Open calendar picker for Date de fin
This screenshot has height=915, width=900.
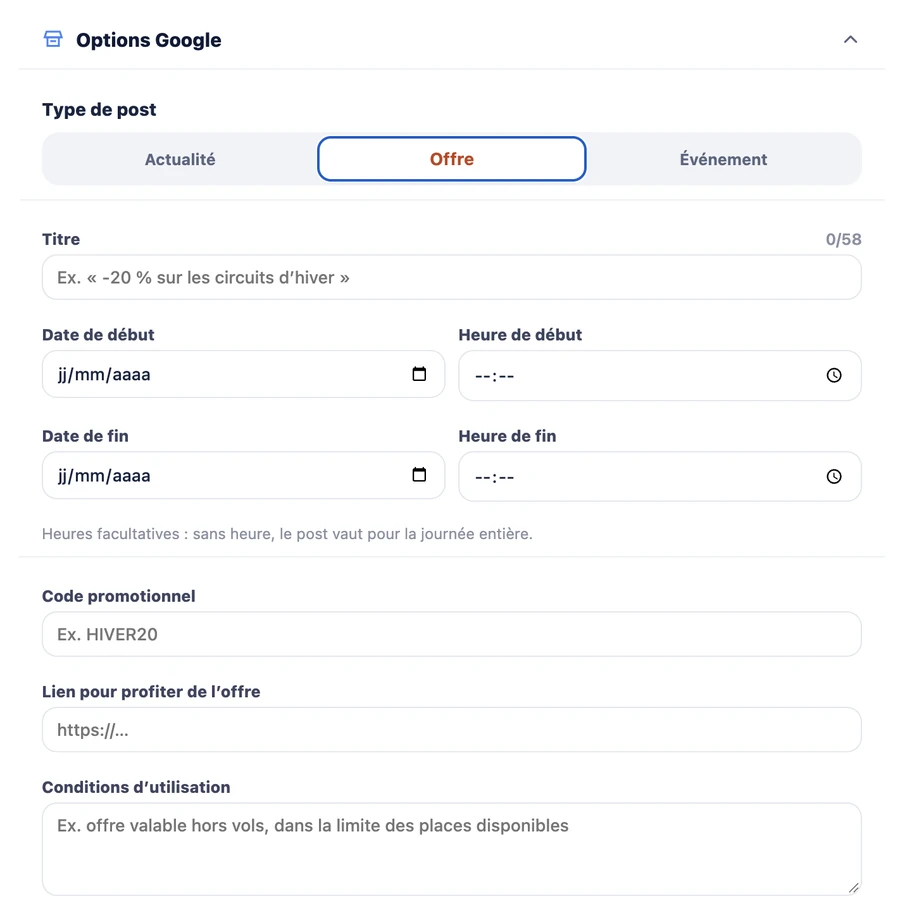419,475
